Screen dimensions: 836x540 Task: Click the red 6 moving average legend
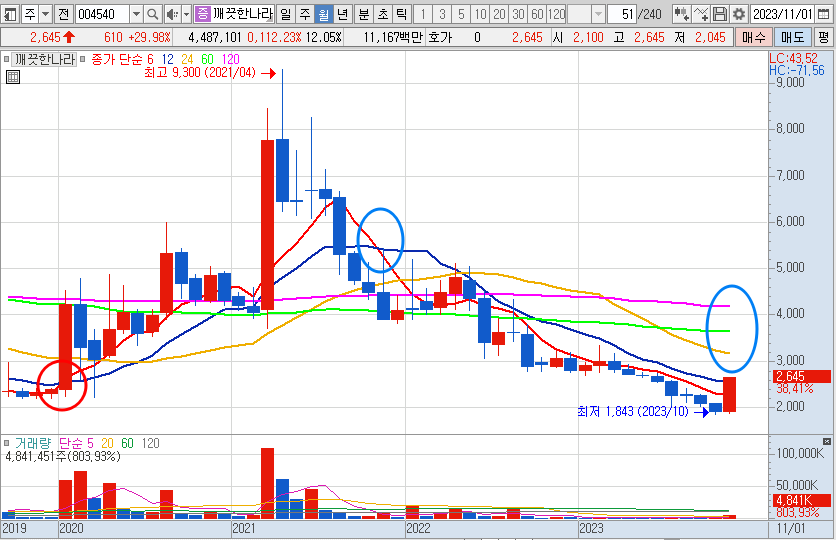tap(150, 59)
